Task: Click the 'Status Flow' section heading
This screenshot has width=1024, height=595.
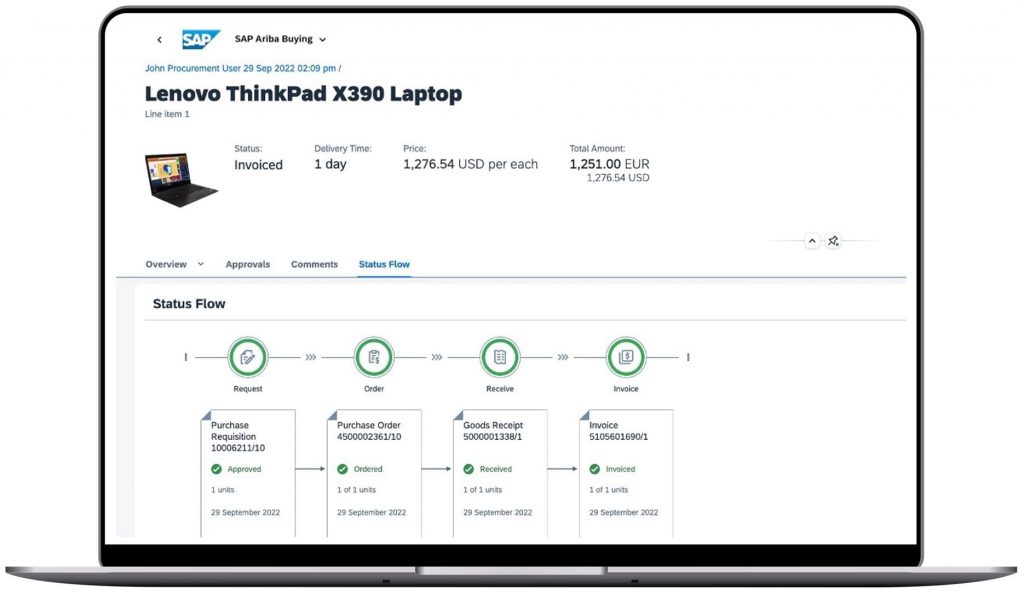Action: point(189,304)
